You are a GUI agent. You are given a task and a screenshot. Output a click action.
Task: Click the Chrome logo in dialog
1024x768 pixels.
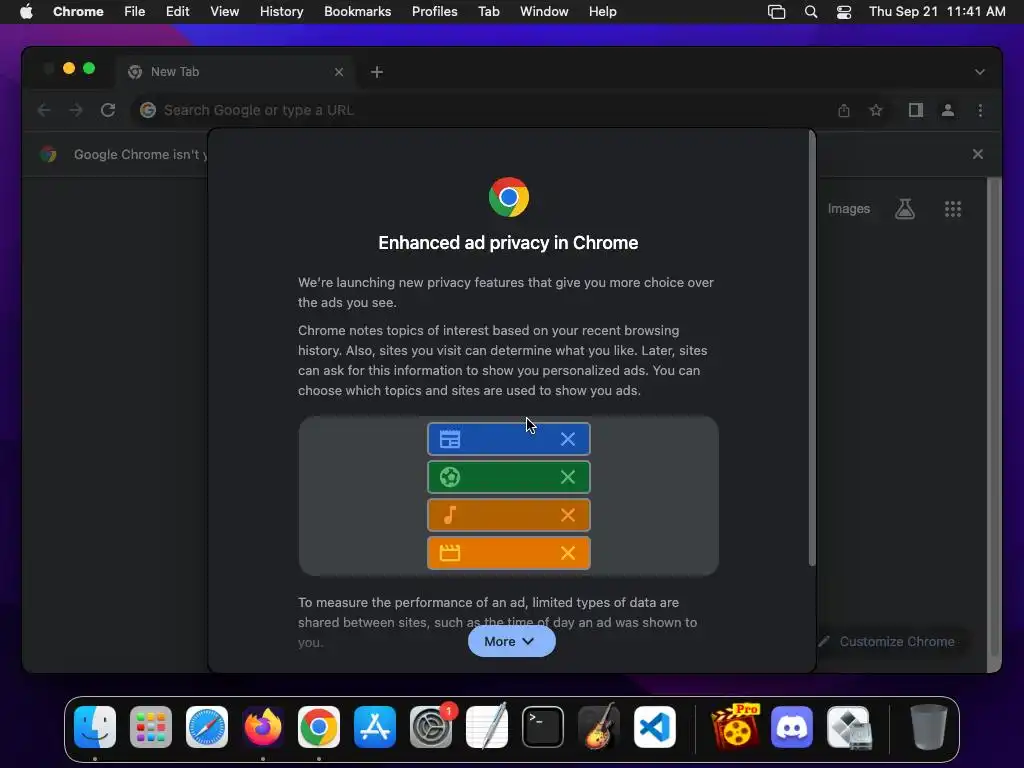[509, 197]
